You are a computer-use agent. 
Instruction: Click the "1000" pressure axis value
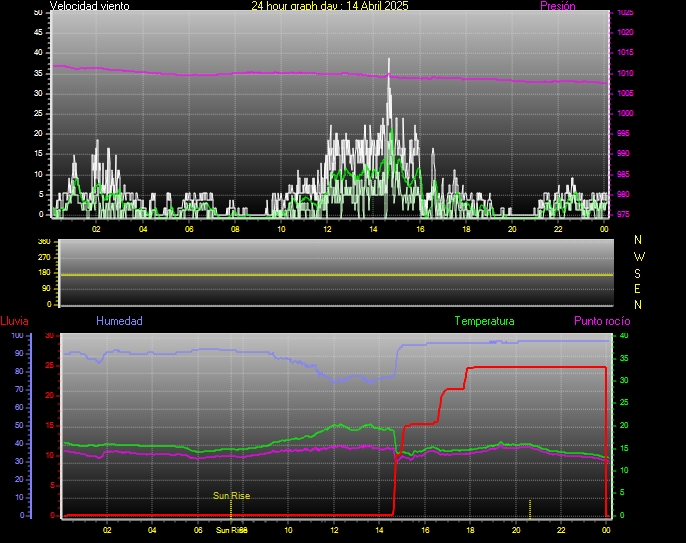coord(625,113)
